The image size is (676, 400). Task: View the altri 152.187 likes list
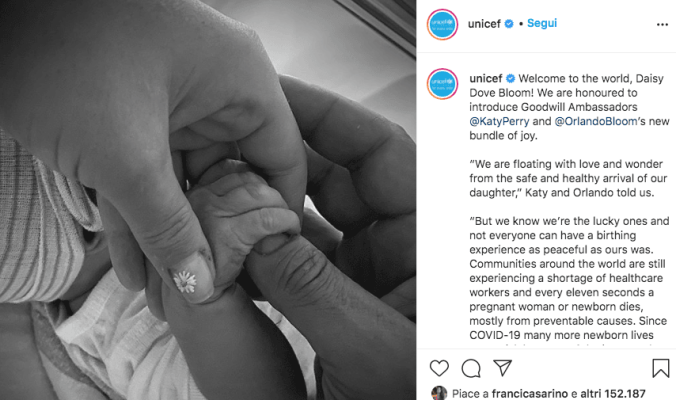(613, 394)
